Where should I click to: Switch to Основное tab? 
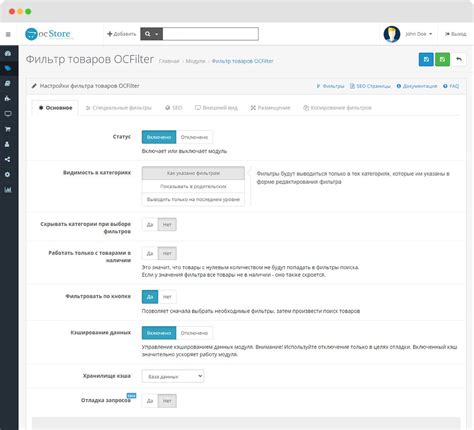(55, 108)
